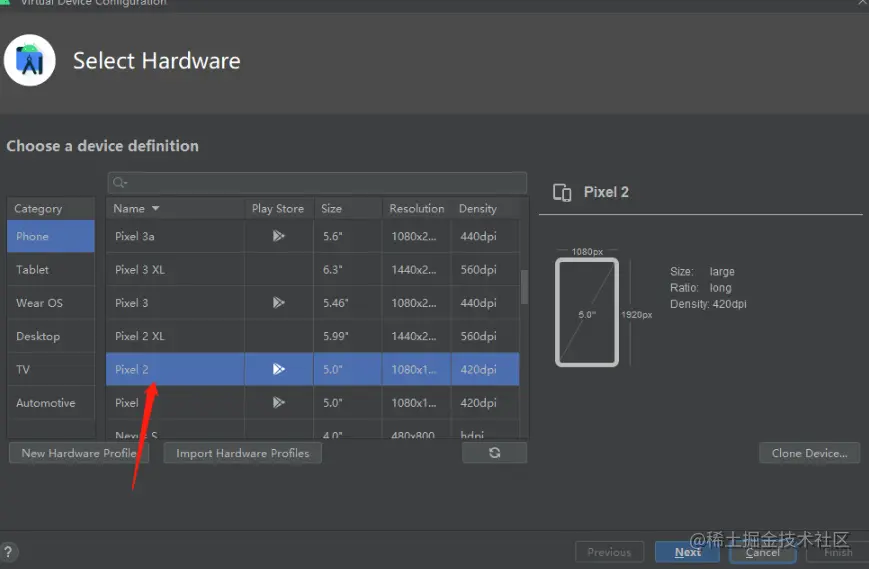Select the Pixel 3 XL device row
Viewport: 869px width, 569px height.
[x=313, y=269]
